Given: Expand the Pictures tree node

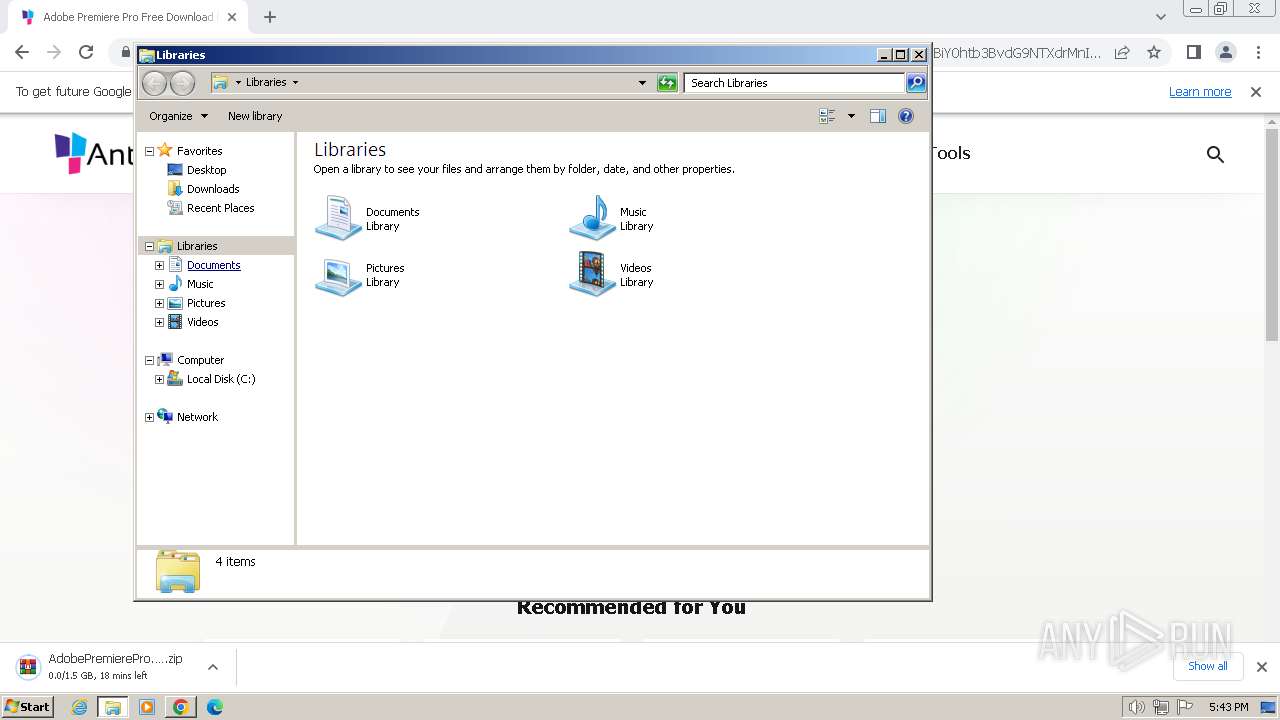Looking at the screenshot, I should click(x=159, y=303).
